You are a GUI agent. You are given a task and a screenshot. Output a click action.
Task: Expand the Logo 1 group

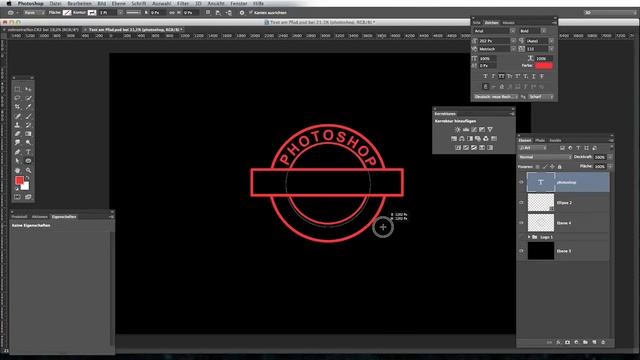click(x=529, y=237)
